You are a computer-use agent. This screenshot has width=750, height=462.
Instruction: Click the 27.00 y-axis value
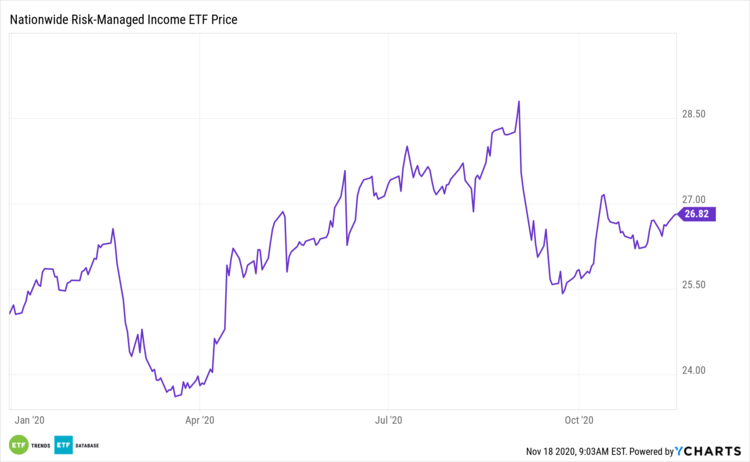pos(693,200)
